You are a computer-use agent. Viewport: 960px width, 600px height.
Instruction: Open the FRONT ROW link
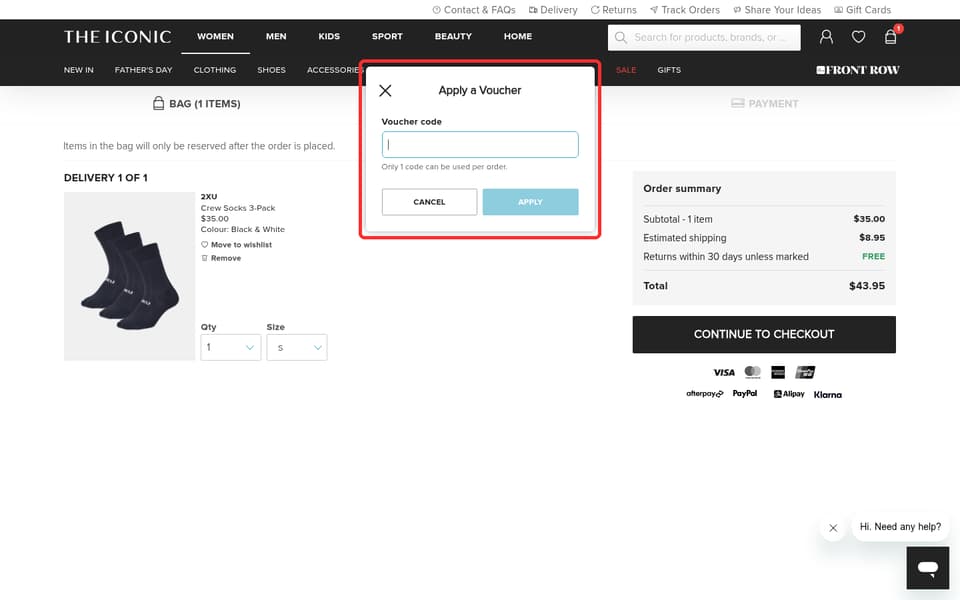858,70
